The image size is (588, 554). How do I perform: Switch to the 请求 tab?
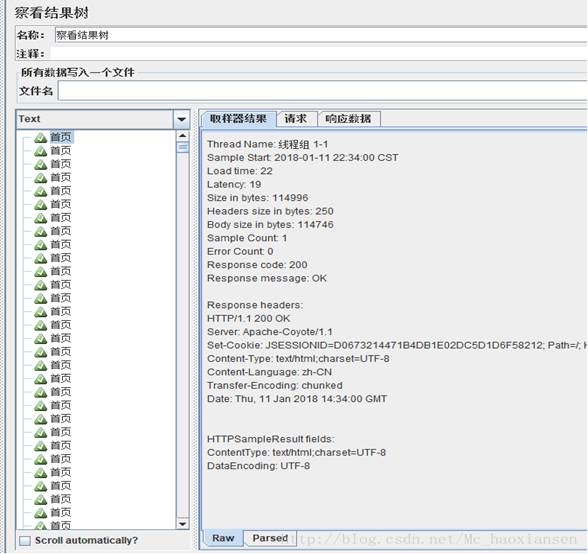click(296, 119)
